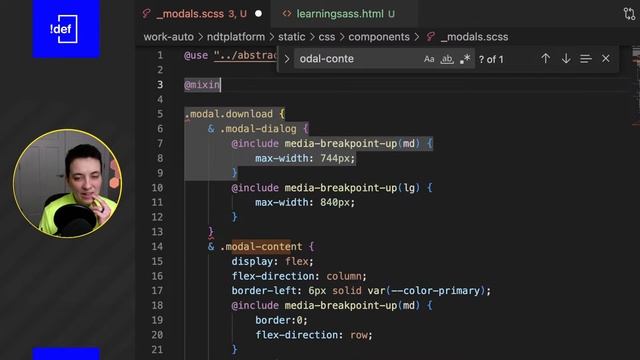Click flex-direction: column declaration
The height and width of the screenshot is (360, 640).
pyautogui.click(x=299, y=276)
